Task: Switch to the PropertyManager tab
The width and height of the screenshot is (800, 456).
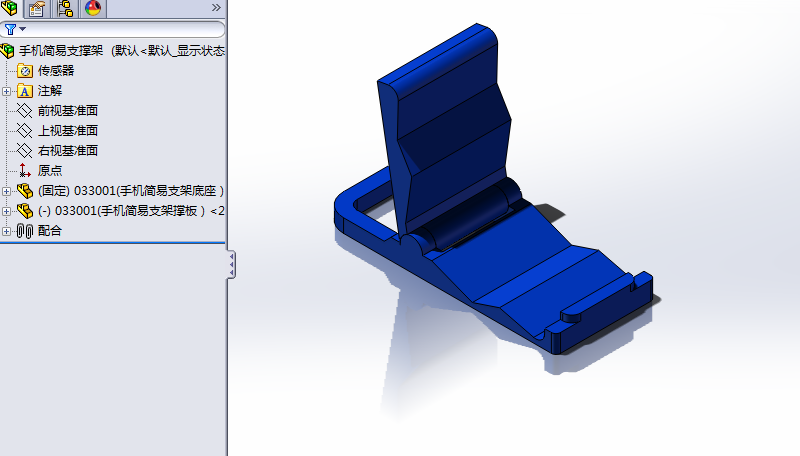Action: [x=37, y=8]
